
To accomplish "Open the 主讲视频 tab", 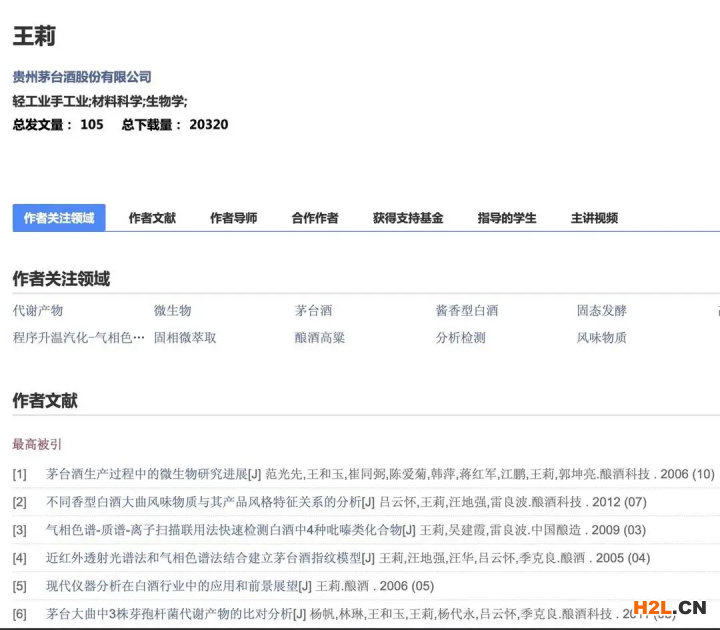I will click(594, 218).
